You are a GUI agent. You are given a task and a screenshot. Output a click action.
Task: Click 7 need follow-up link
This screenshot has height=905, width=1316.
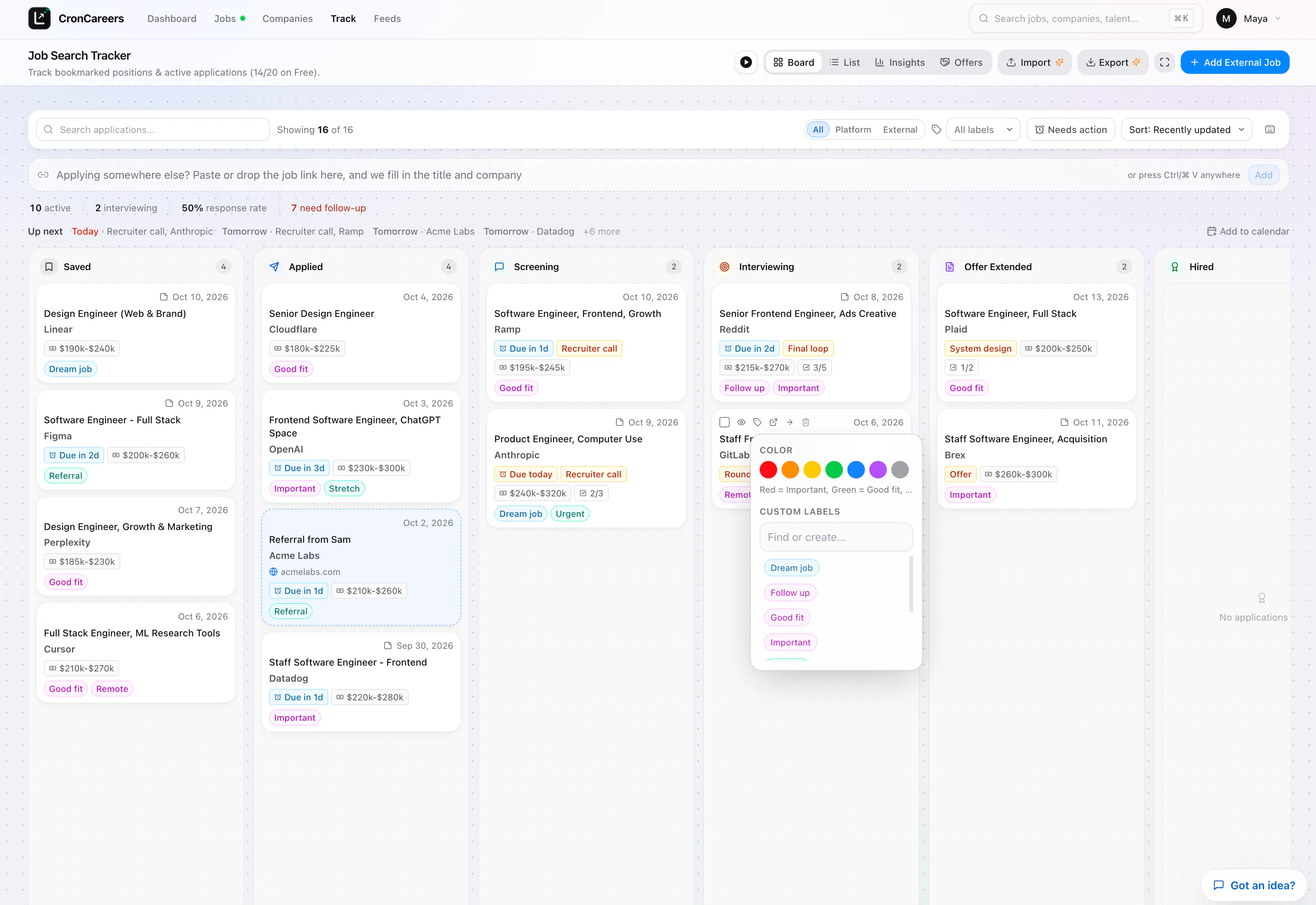[x=328, y=208]
